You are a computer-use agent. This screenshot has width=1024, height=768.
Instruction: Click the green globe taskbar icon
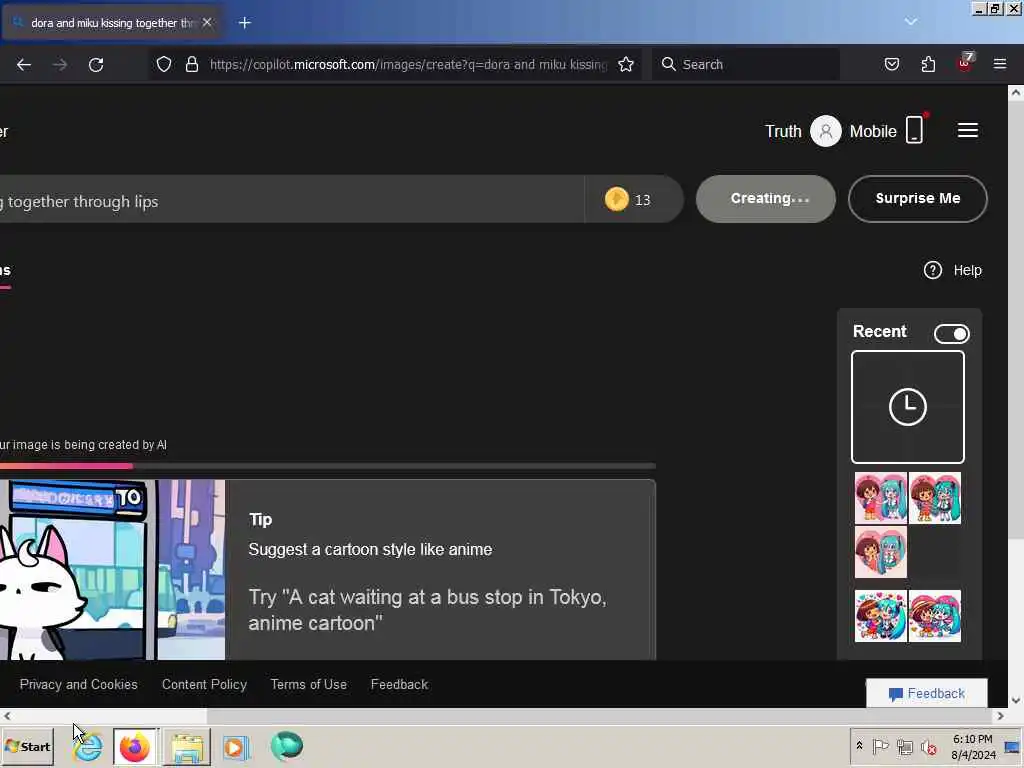click(x=287, y=746)
